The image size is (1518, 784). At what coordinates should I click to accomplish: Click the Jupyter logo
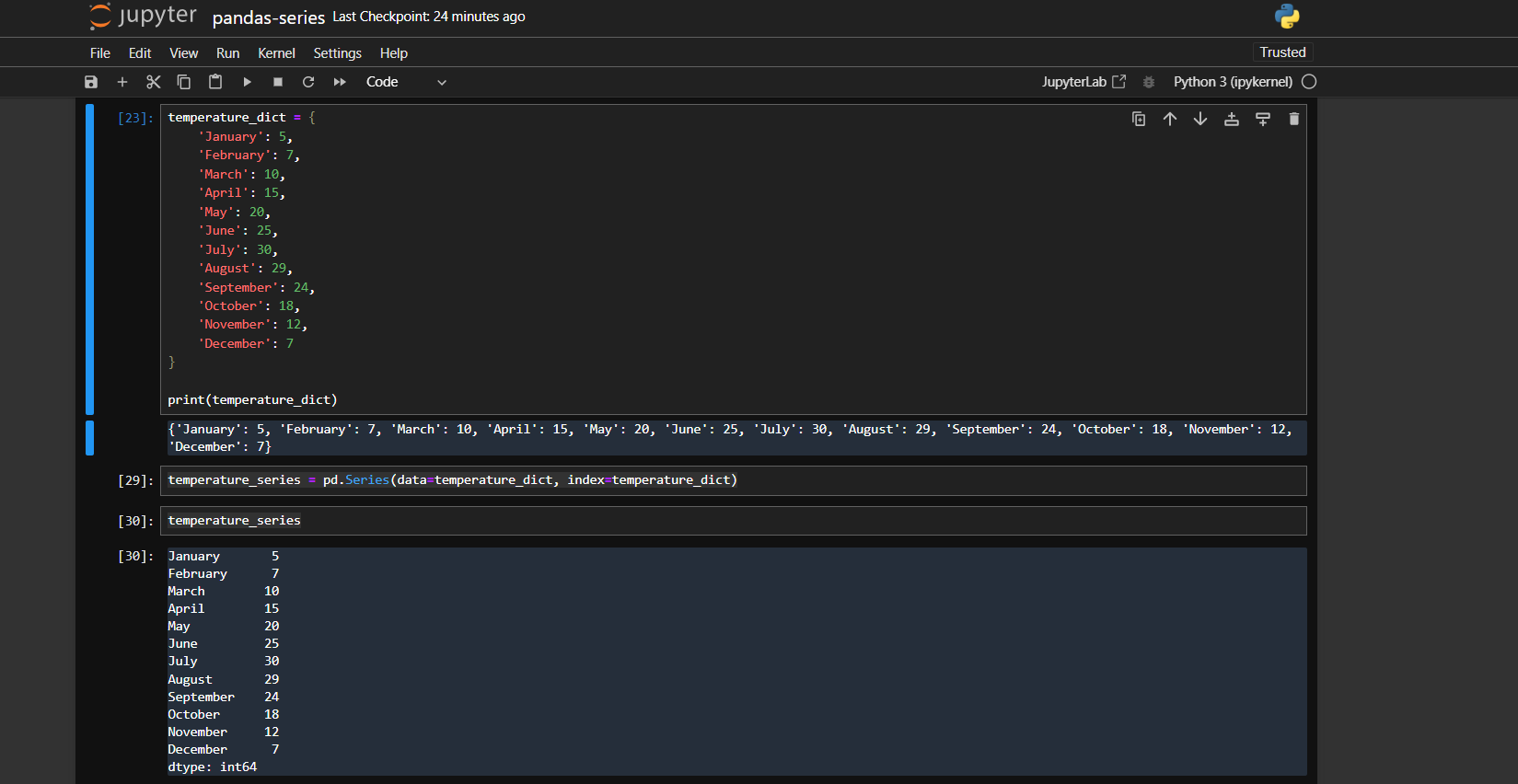(143, 17)
